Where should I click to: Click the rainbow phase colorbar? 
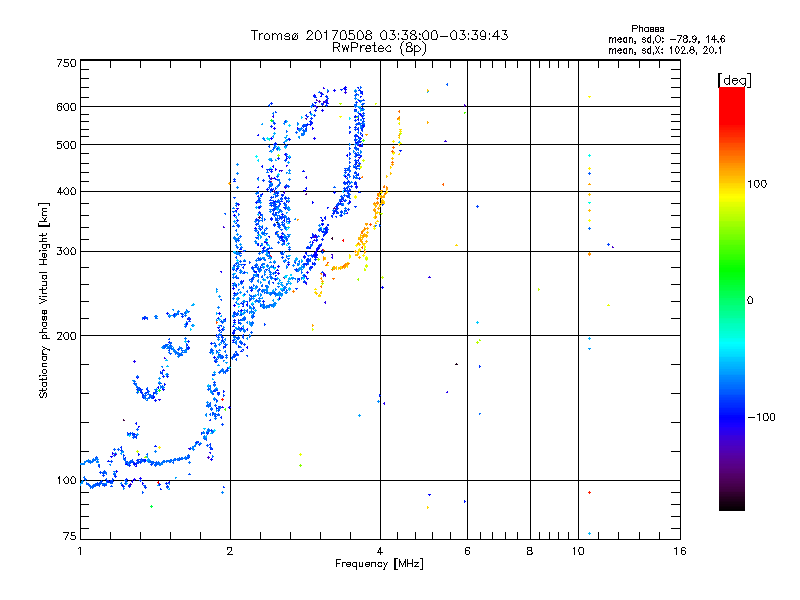click(732, 298)
